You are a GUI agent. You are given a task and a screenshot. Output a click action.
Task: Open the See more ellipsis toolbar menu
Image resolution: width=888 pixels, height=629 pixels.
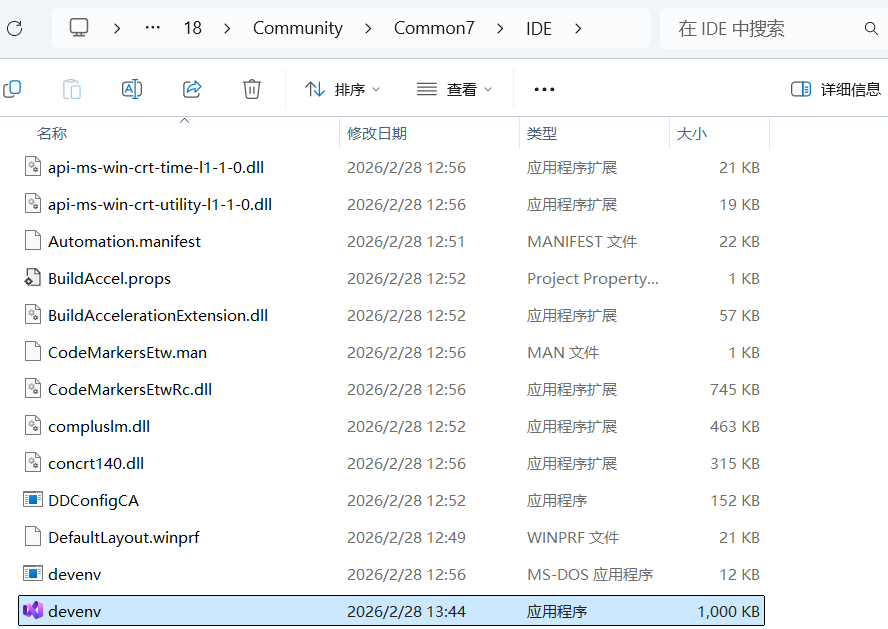click(544, 89)
